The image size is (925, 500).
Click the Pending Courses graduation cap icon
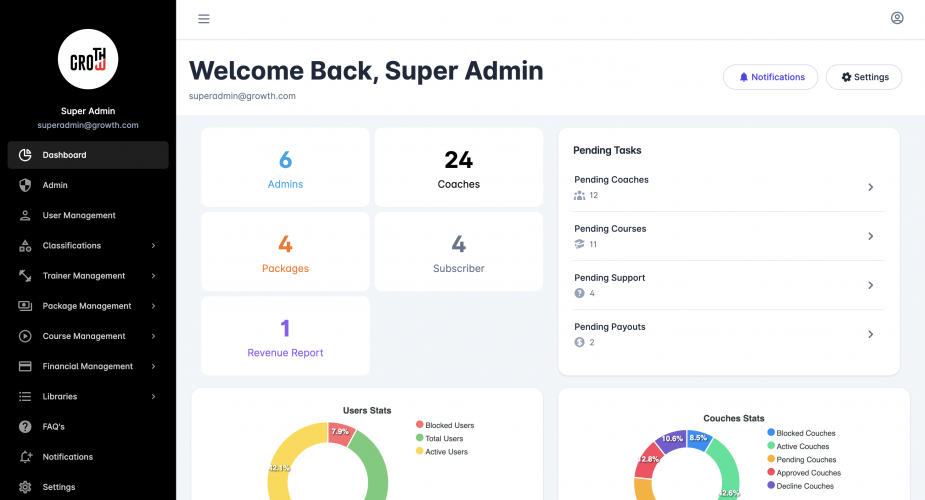579,244
